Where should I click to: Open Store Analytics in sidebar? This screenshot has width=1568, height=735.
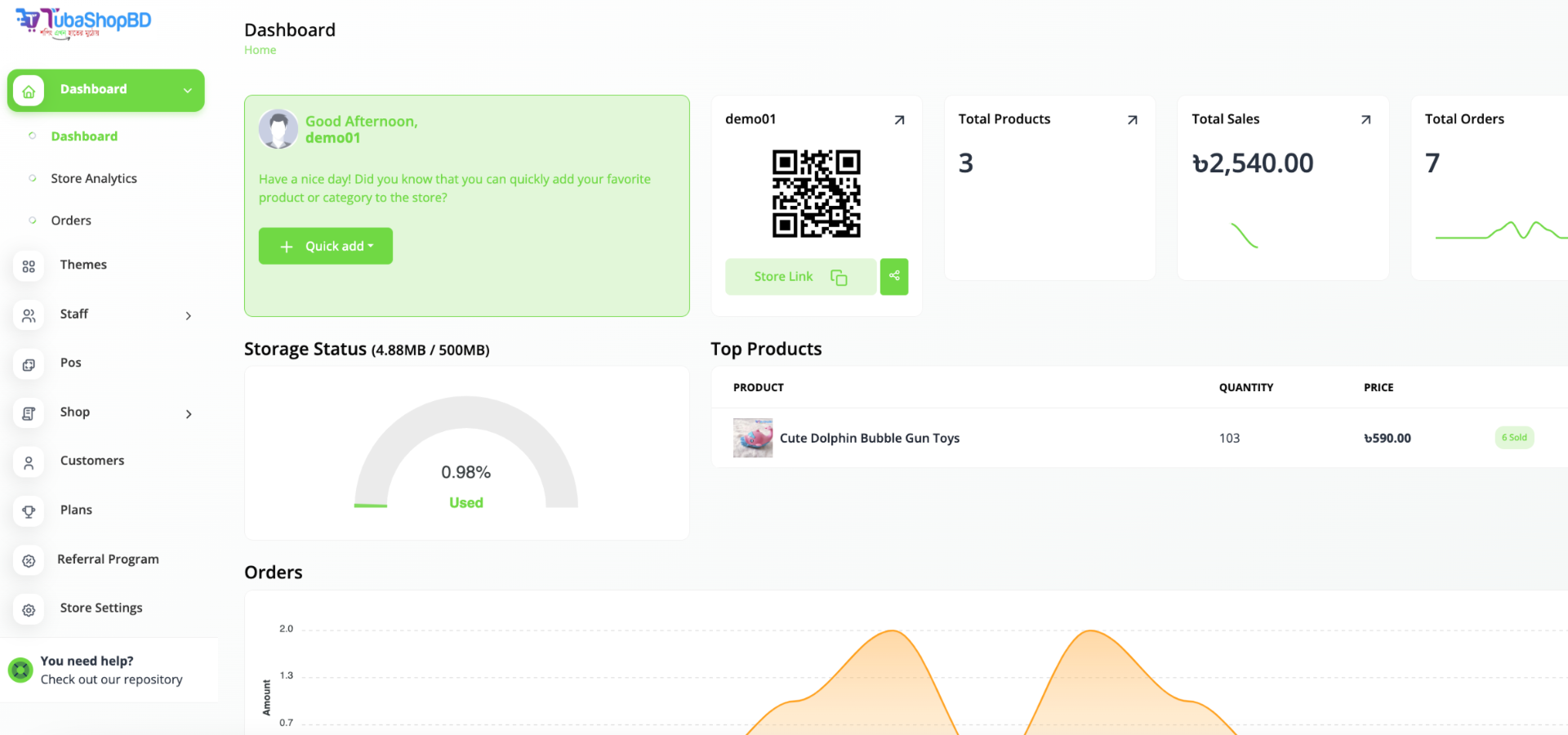[94, 179]
